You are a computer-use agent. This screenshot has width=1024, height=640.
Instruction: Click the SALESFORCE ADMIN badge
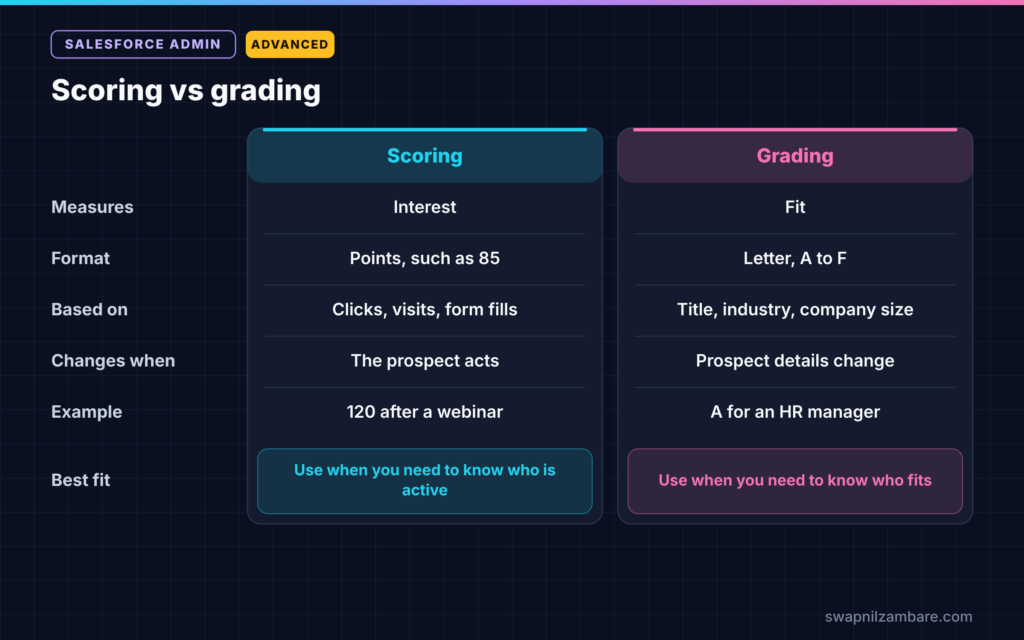143,44
